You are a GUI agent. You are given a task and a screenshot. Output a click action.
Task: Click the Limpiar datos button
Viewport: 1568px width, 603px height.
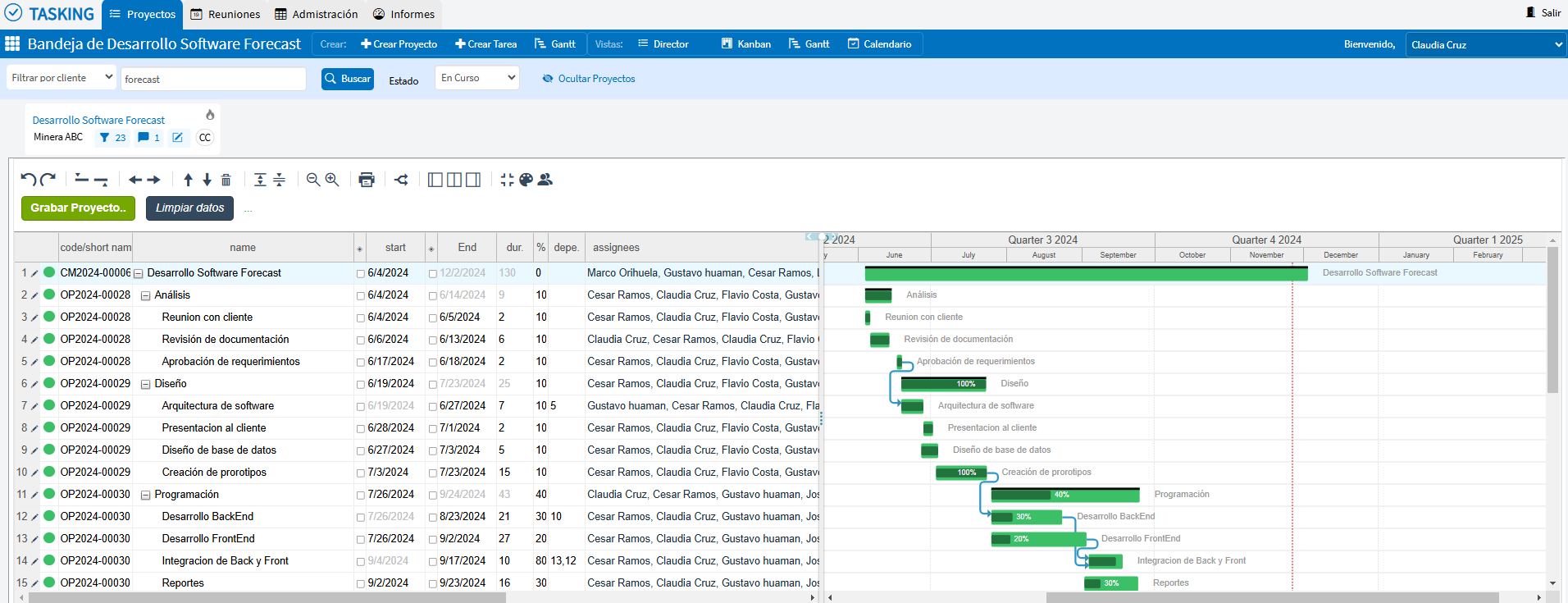click(189, 208)
